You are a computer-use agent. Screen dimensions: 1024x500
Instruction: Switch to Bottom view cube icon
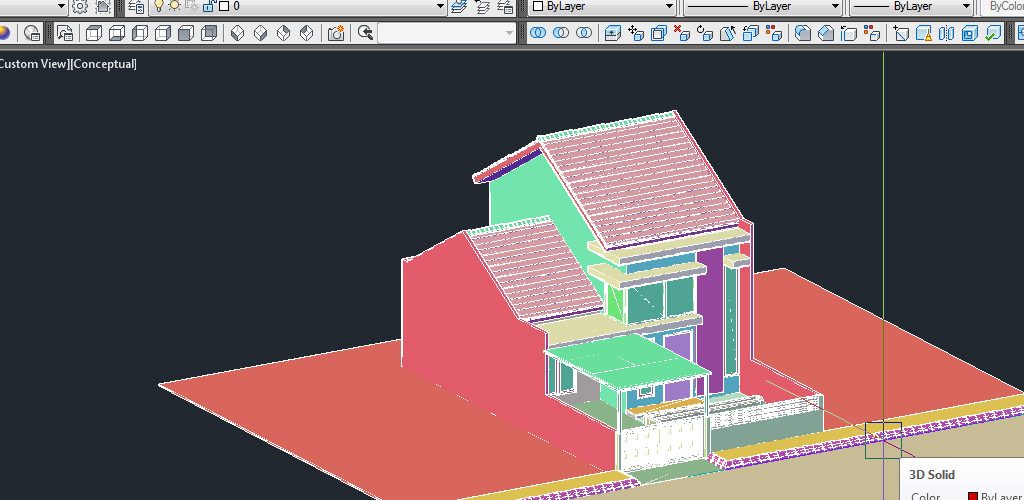tap(117, 33)
